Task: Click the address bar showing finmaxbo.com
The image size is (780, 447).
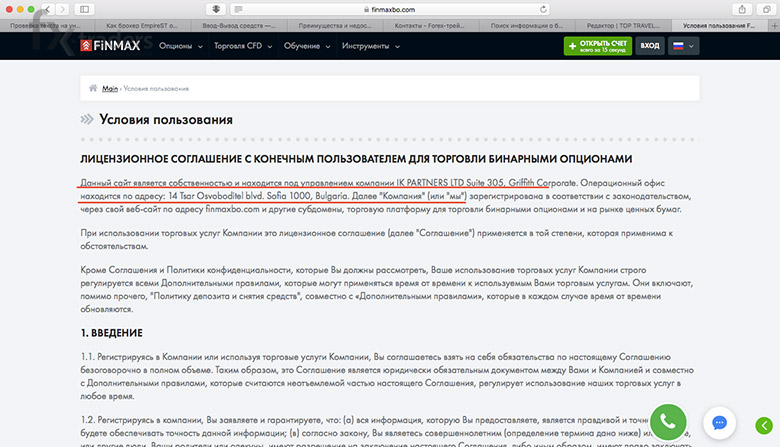Action: [390, 9]
